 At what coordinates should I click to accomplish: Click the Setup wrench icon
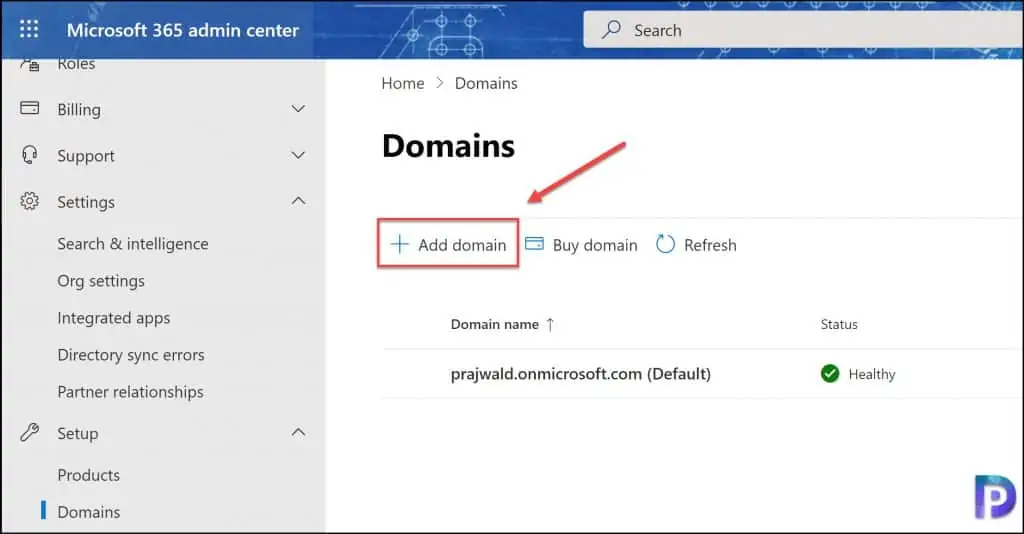point(29,433)
